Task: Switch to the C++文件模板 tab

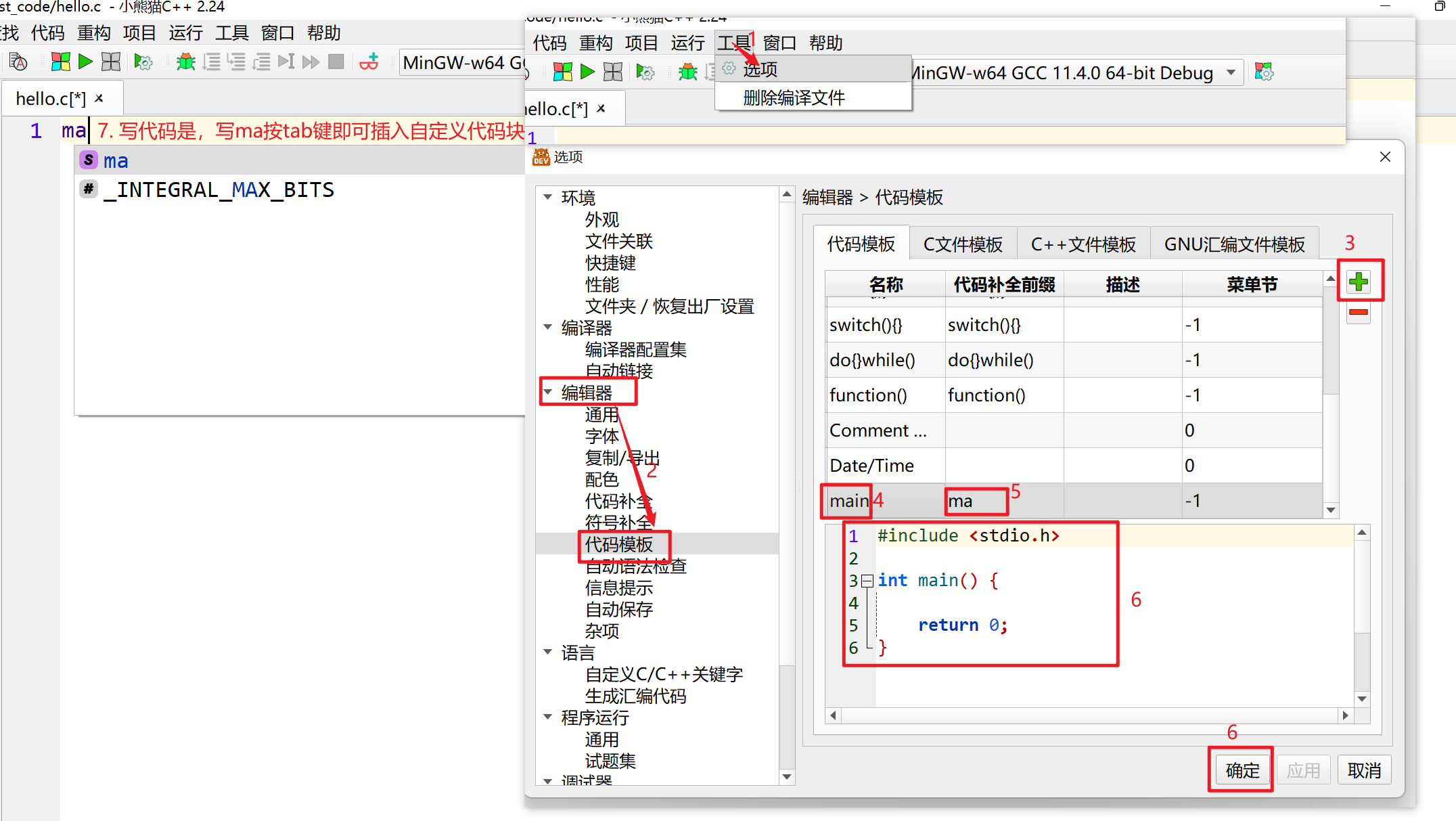Action: coord(1083,244)
